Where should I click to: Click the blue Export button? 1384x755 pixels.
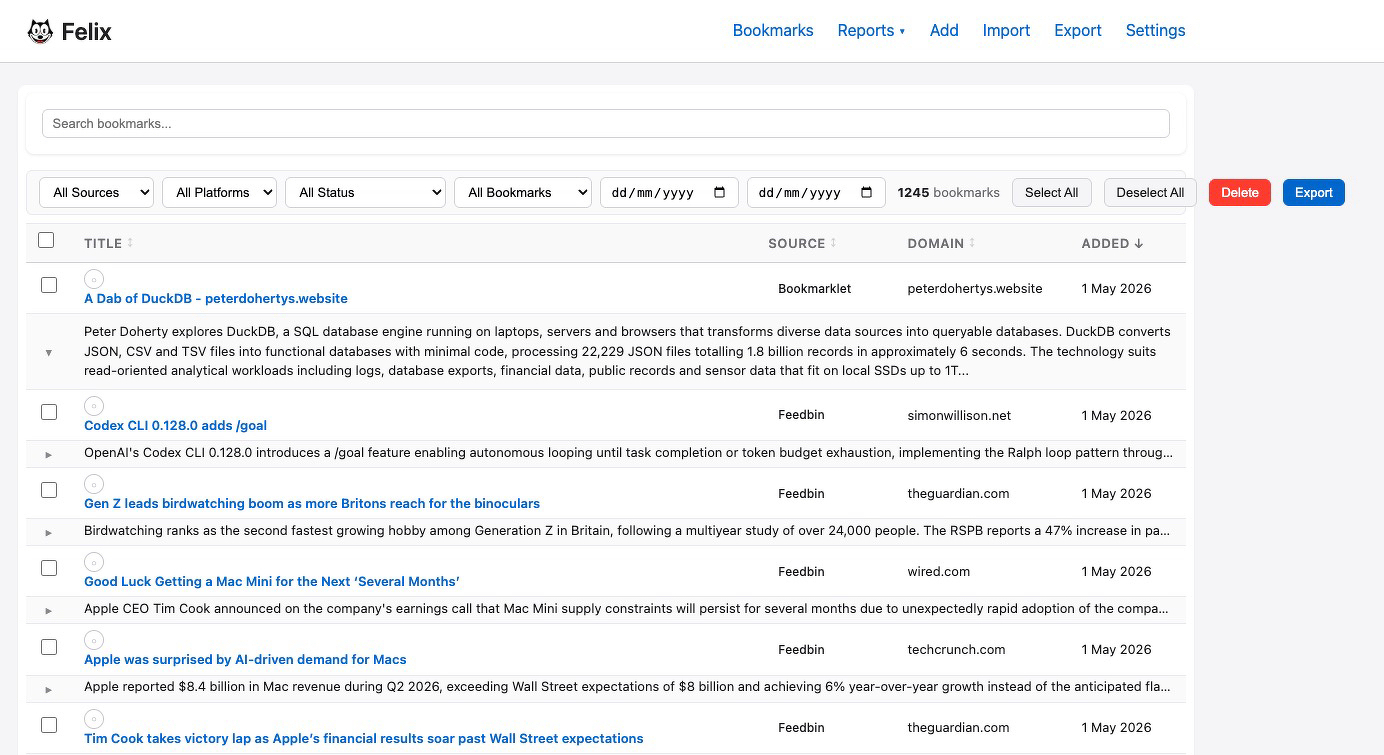pos(1314,192)
